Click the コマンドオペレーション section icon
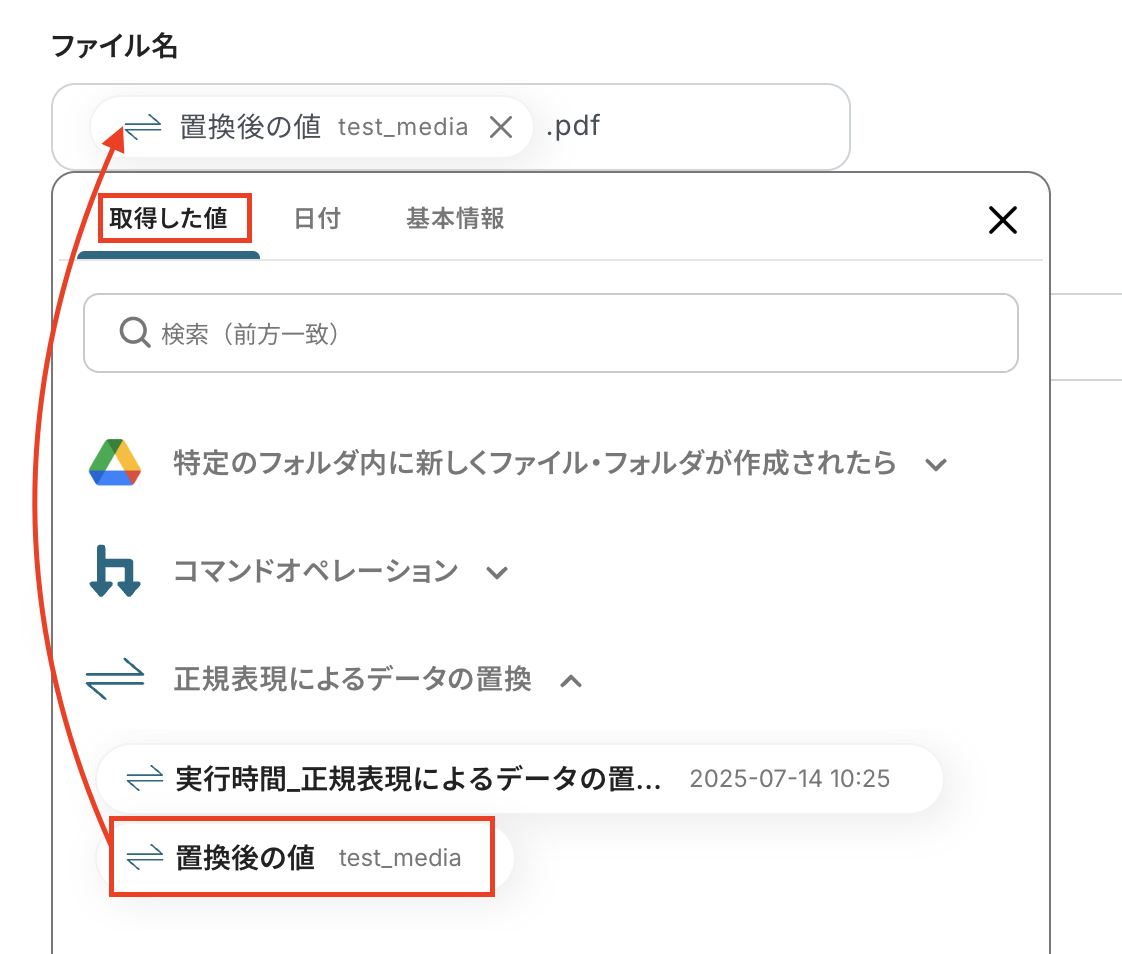 coord(114,572)
